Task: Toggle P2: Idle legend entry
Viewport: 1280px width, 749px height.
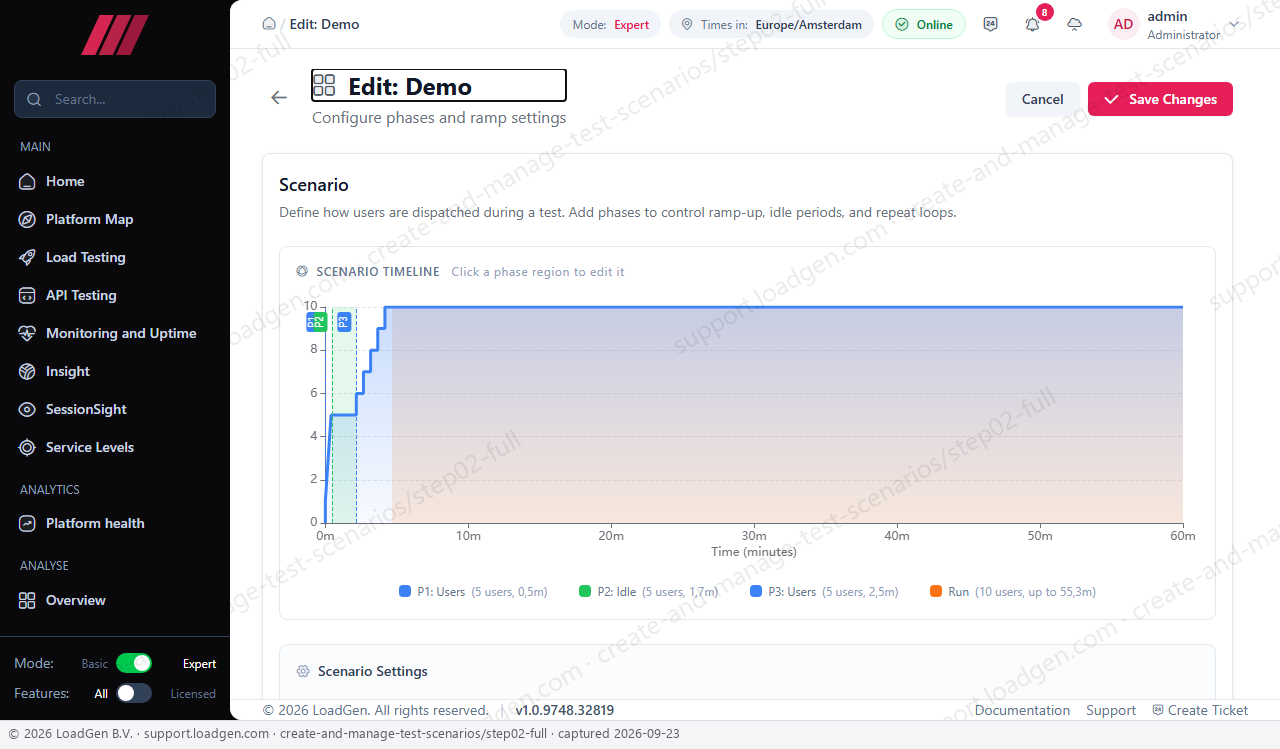Action: point(648,592)
